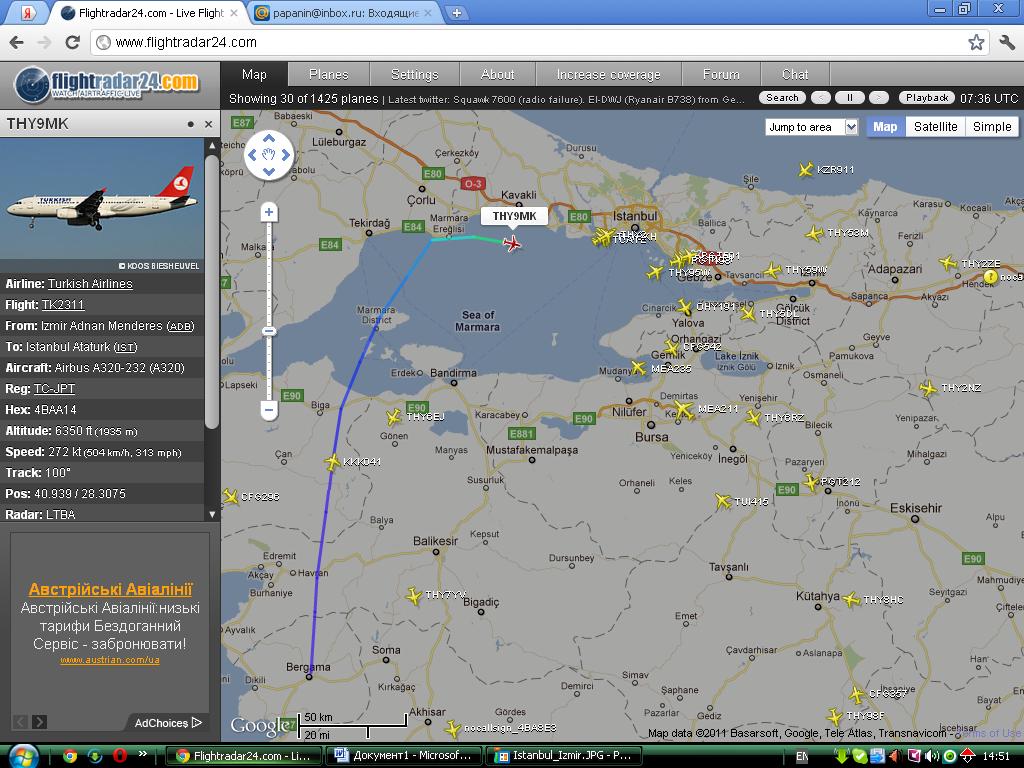Switch the map to Satellite view
Viewport: 1024px width, 768px height.
pos(935,127)
